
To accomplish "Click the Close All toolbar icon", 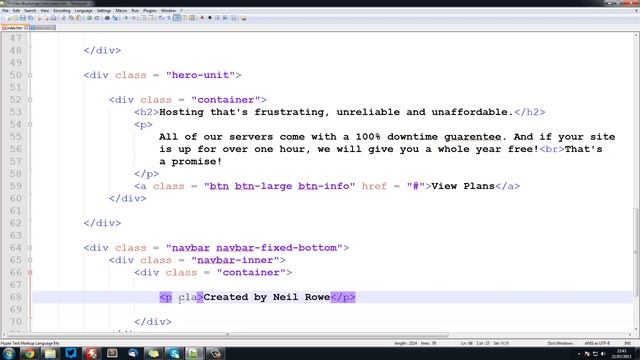I will [47, 18].
